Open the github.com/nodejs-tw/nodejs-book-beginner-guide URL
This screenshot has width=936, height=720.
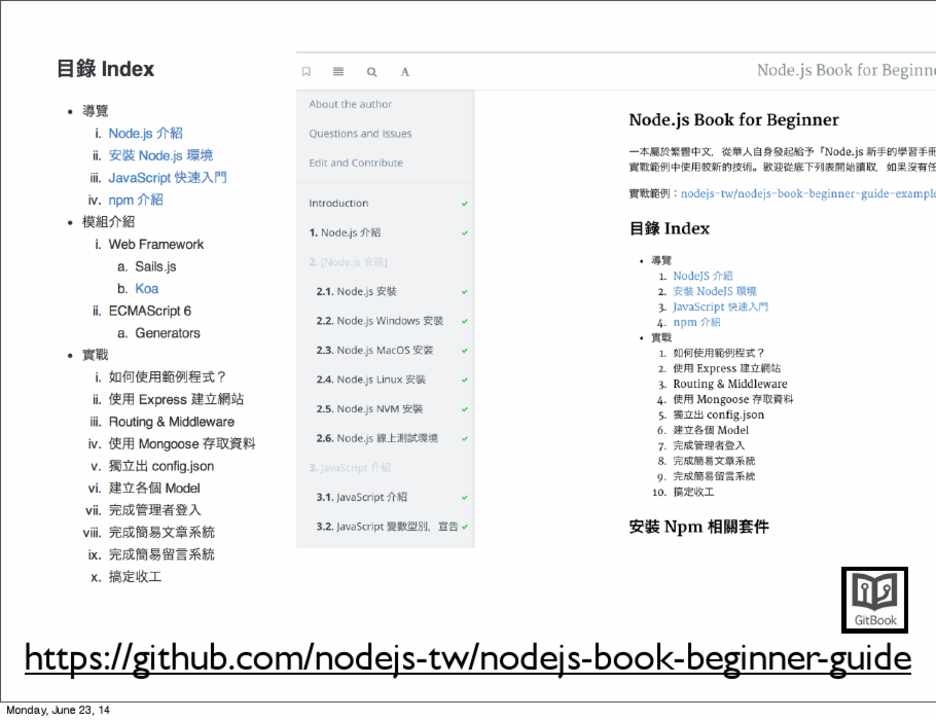pyautogui.click(x=467, y=659)
